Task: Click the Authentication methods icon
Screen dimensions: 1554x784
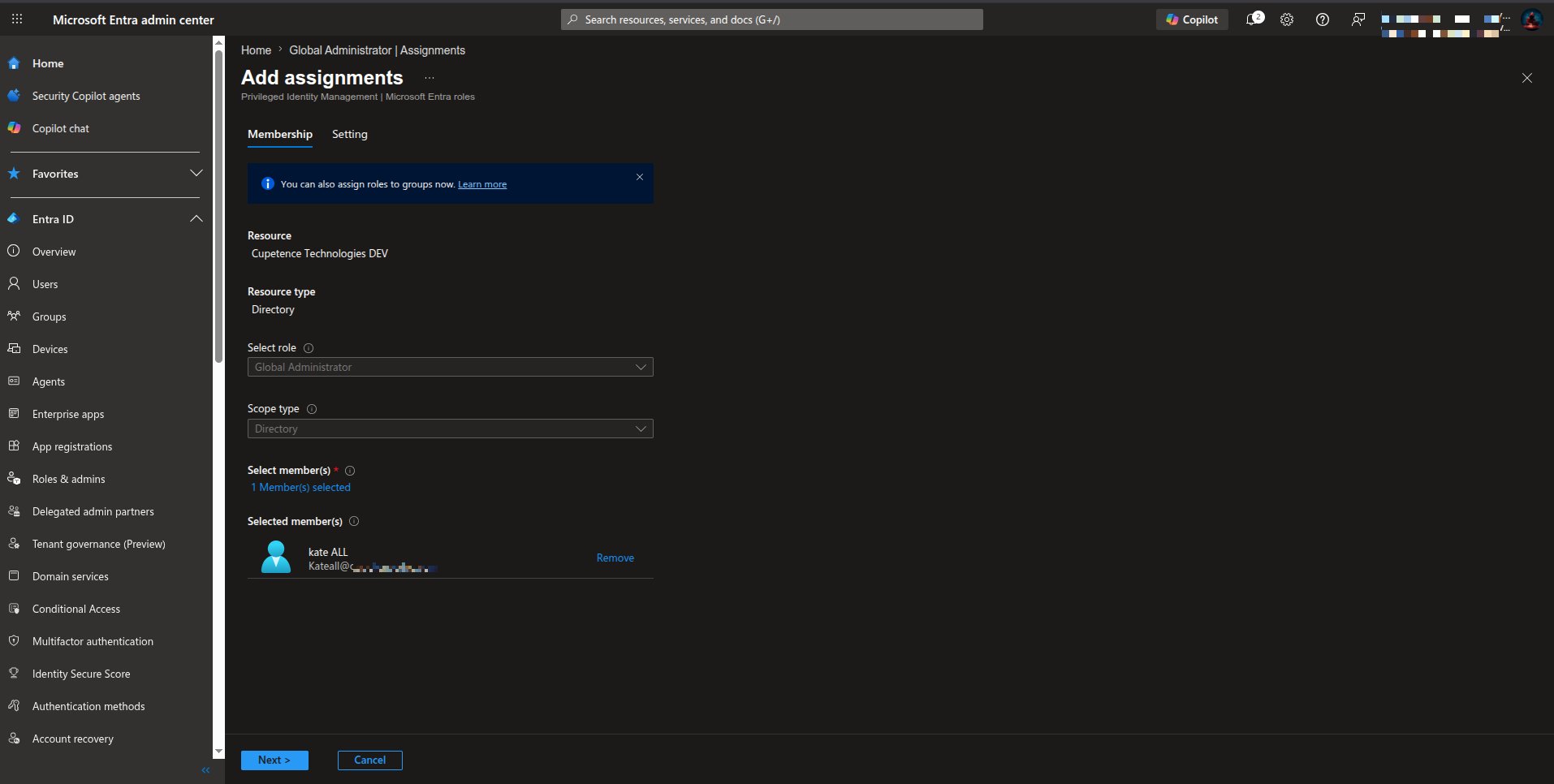Action: [x=14, y=706]
